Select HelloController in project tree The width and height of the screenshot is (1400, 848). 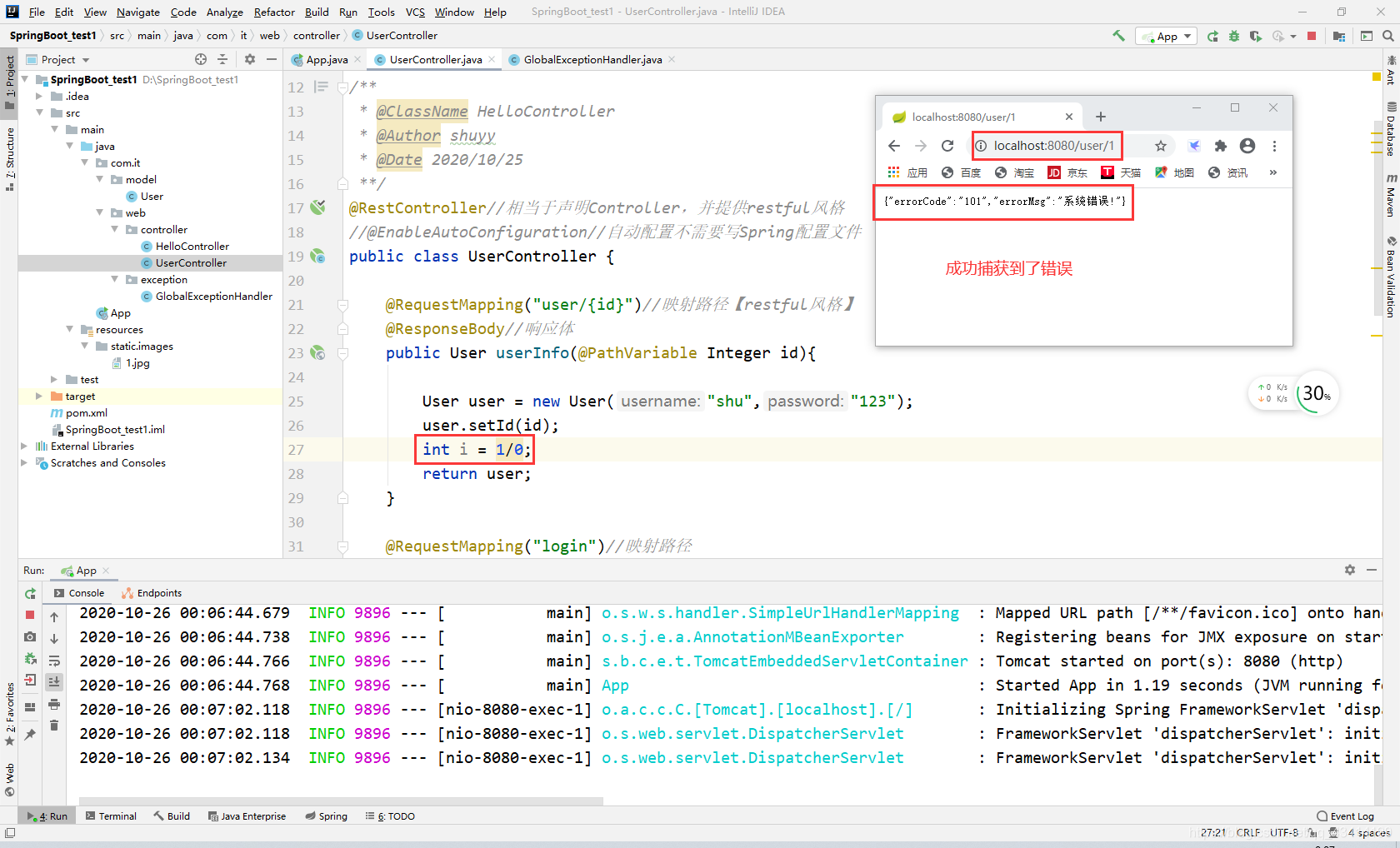point(192,247)
